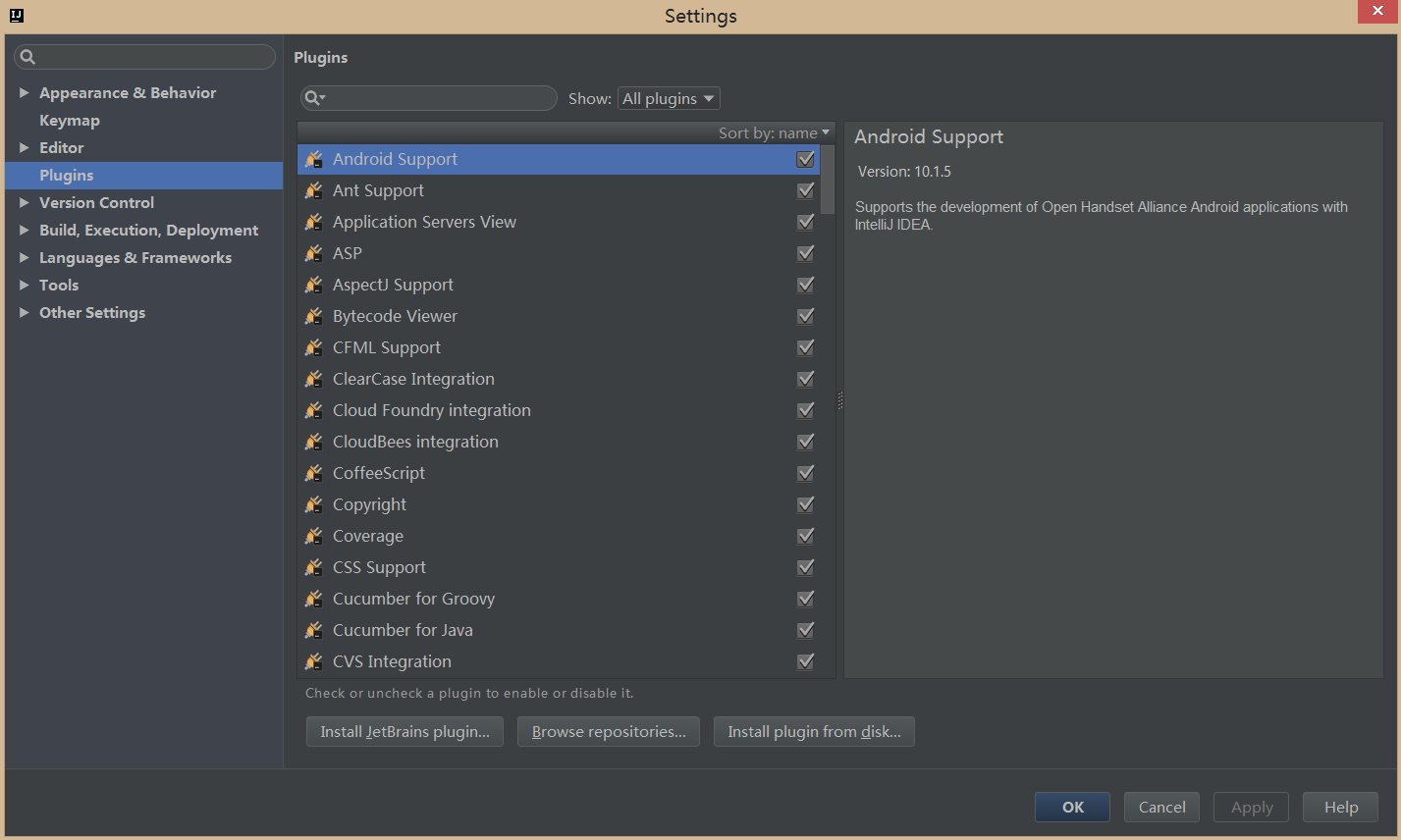
Task: Expand Languages & Frameworks section
Action: click(25, 257)
